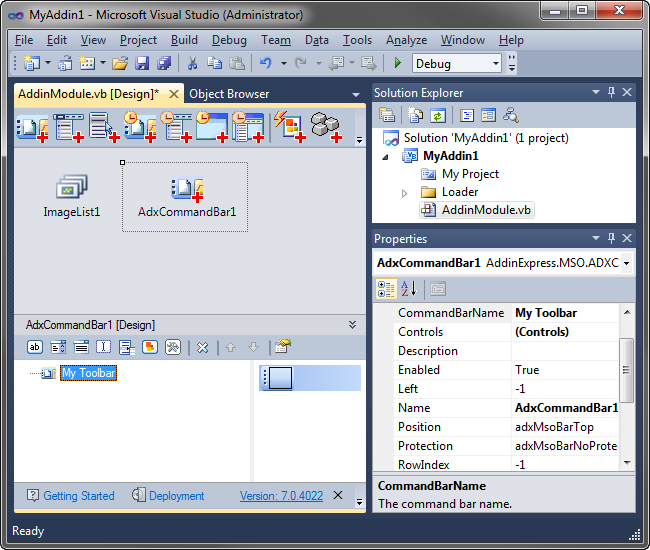Delete control using blue X icon

pos(202,347)
